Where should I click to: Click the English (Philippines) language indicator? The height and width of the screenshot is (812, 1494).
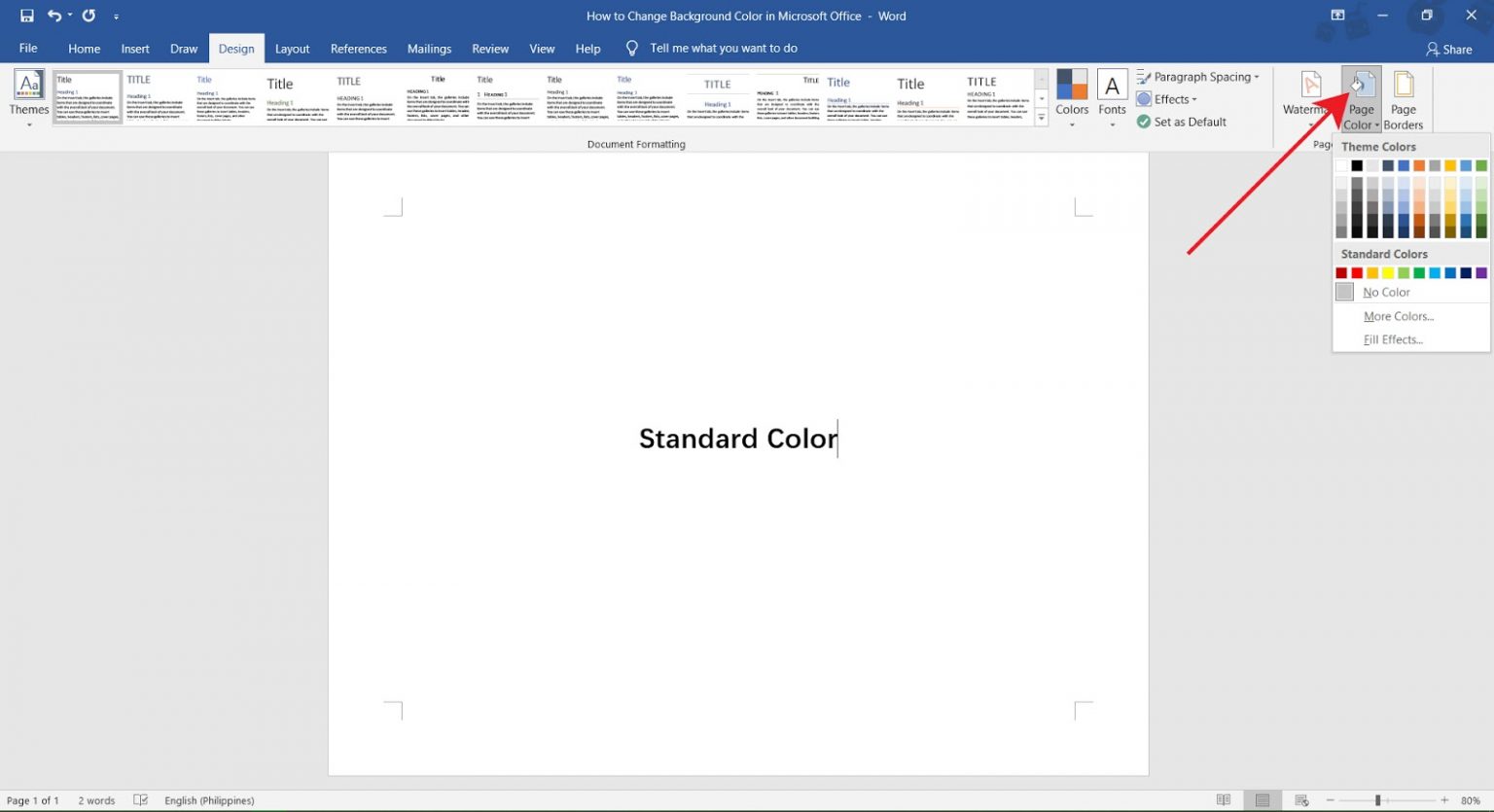tap(209, 800)
